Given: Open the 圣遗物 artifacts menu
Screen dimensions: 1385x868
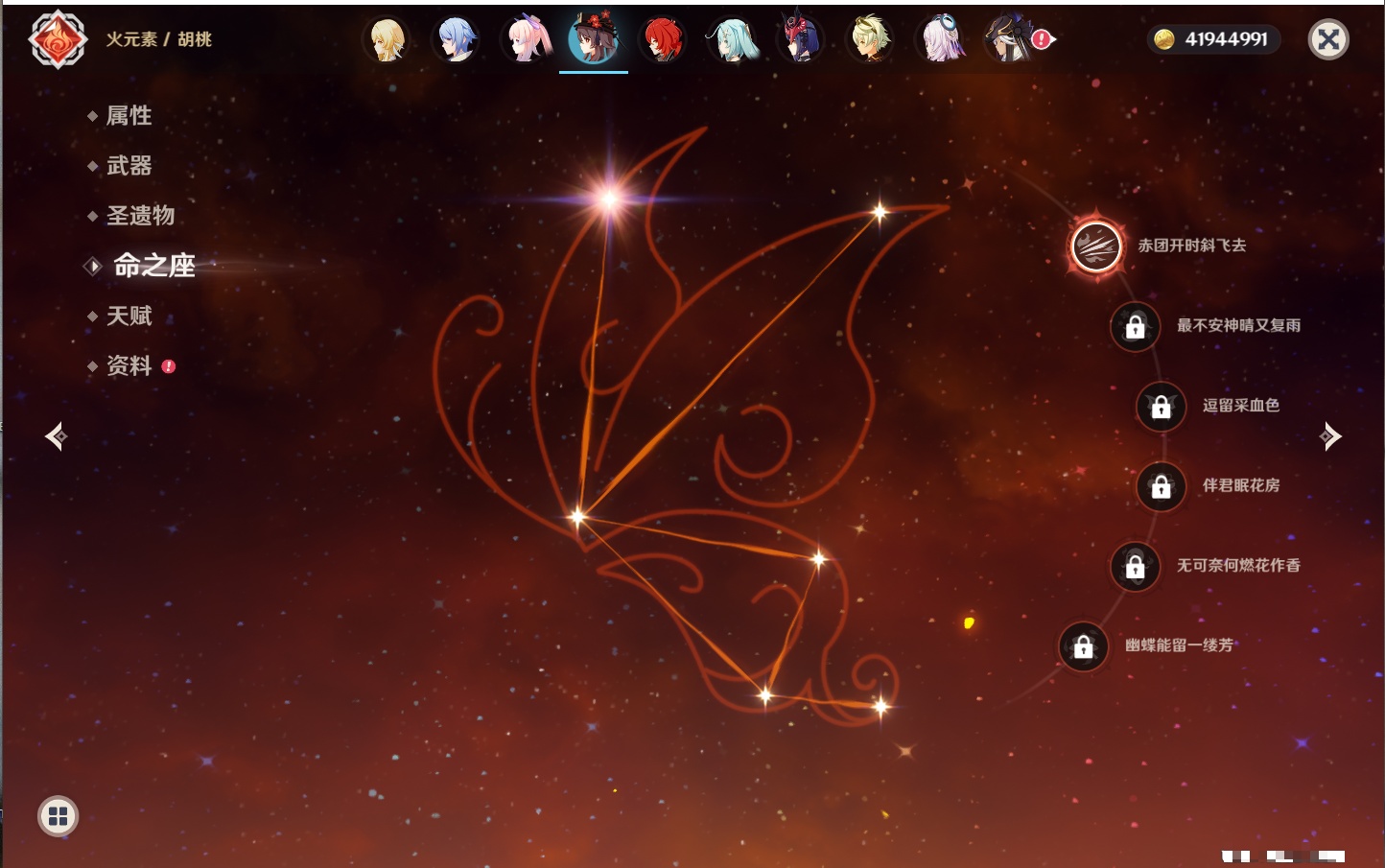Looking at the screenshot, I should [x=140, y=216].
